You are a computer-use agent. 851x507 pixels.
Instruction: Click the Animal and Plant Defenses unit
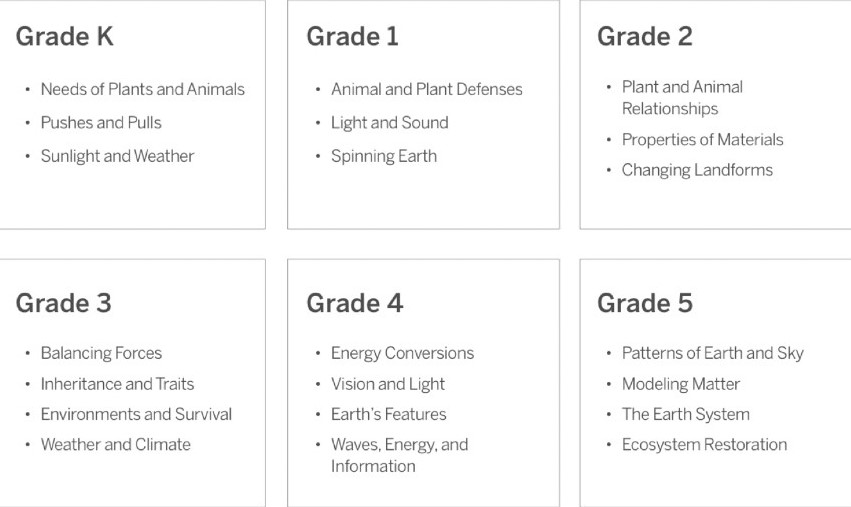pyautogui.click(x=427, y=89)
